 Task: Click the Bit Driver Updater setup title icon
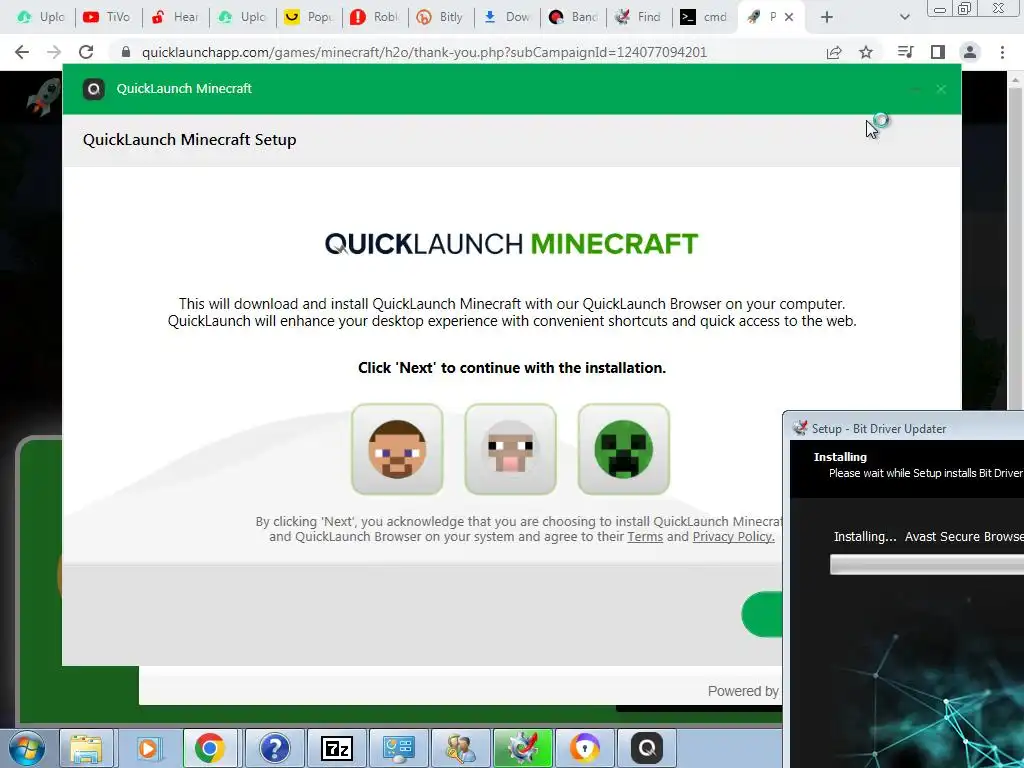[x=800, y=428]
